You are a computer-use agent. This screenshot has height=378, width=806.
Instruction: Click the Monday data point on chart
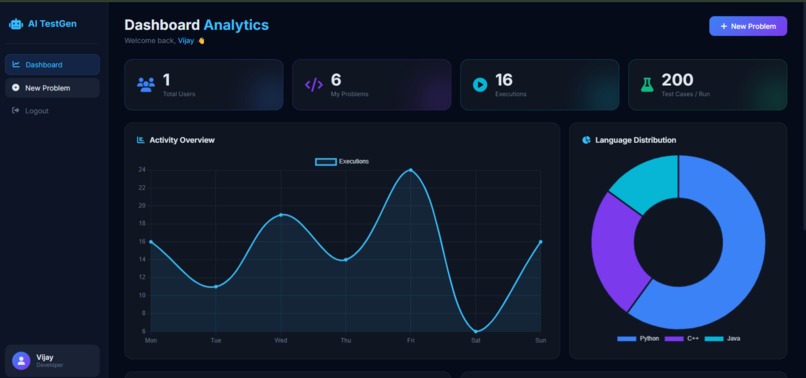[x=151, y=242]
